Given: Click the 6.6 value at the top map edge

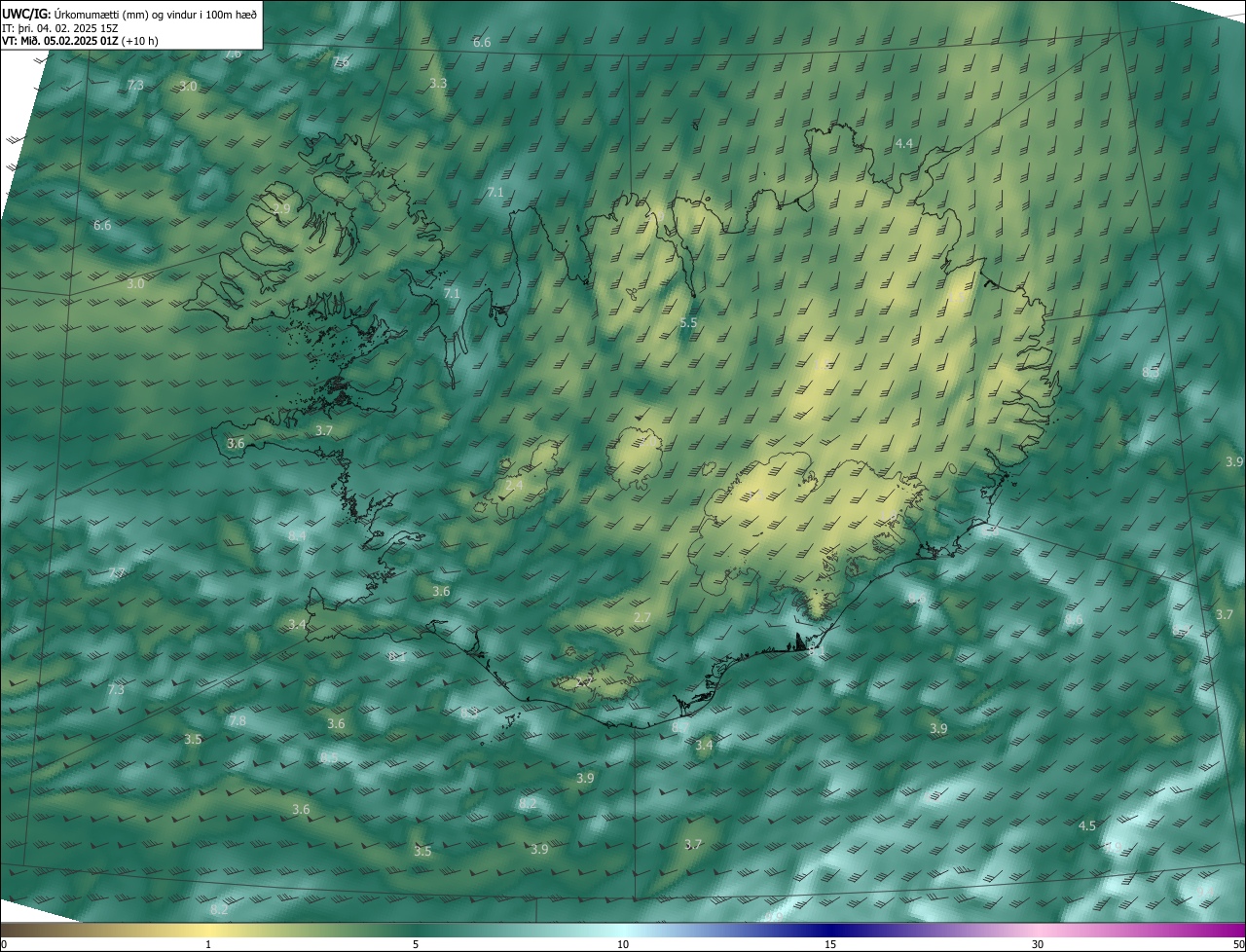Looking at the screenshot, I should click(482, 42).
